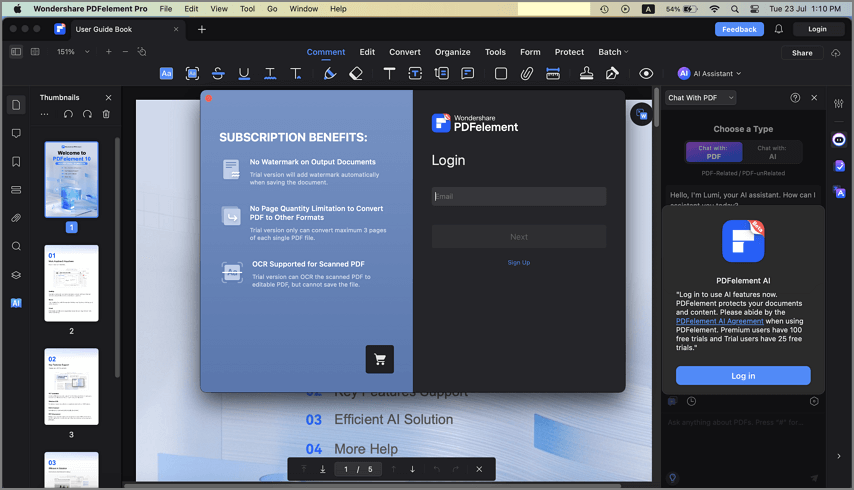Viewport: 854px width, 490px height.
Task: Choose the Underline tool
Action: coord(244,74)
